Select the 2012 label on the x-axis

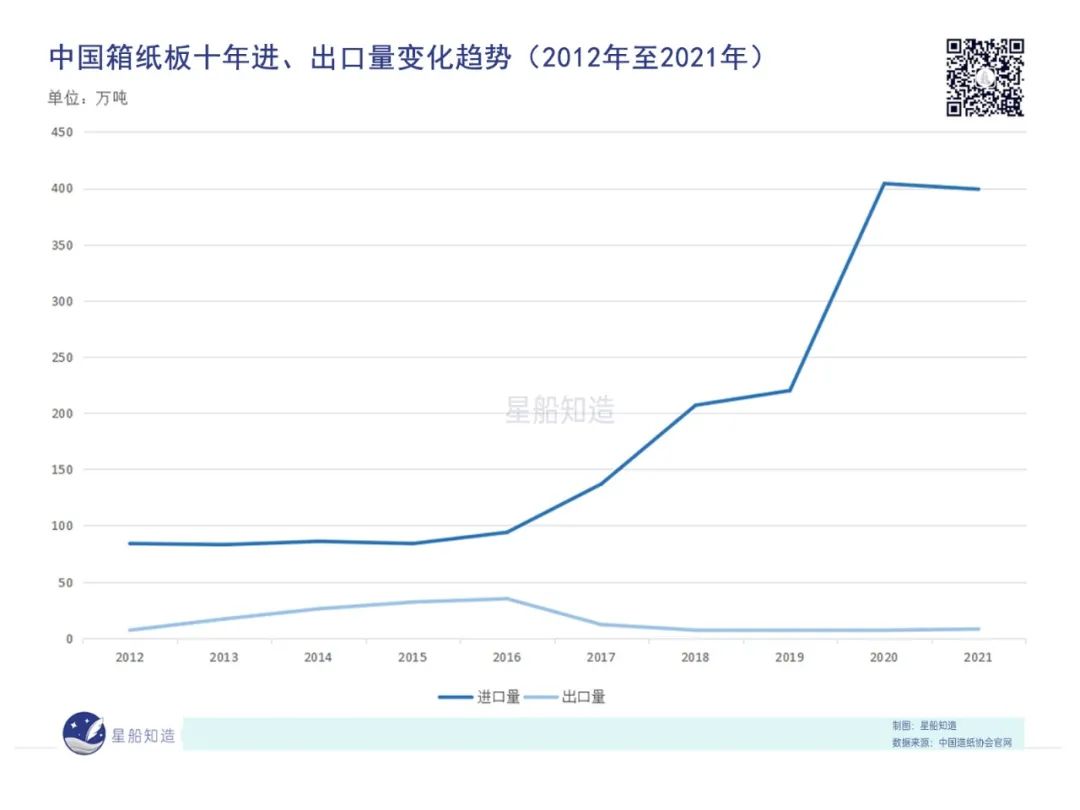(x=130, y=658)
